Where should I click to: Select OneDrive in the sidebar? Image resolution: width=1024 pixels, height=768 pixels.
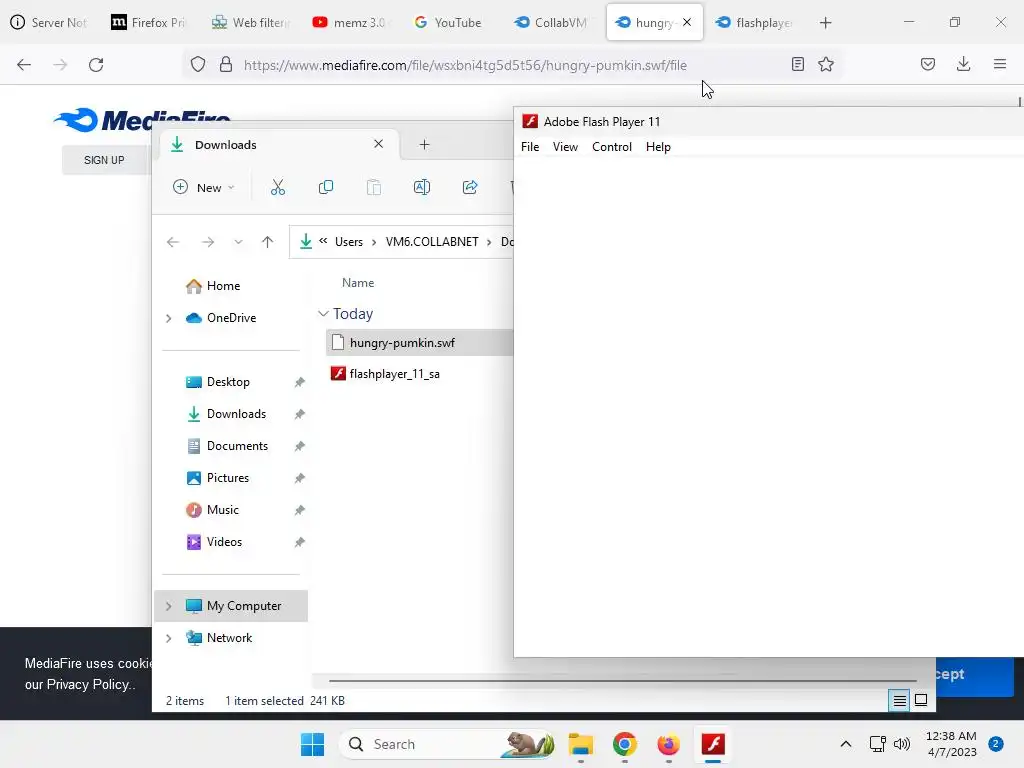(231, 318)
